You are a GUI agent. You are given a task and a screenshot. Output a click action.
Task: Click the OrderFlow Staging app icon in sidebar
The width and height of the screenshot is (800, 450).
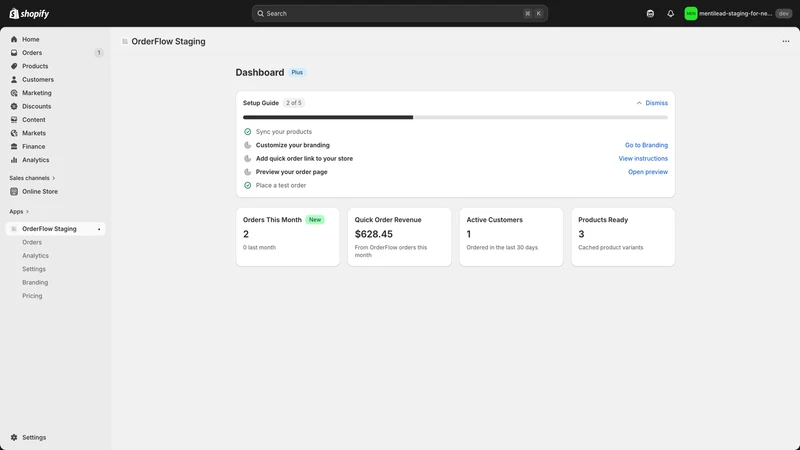click(x=14, y=229)
